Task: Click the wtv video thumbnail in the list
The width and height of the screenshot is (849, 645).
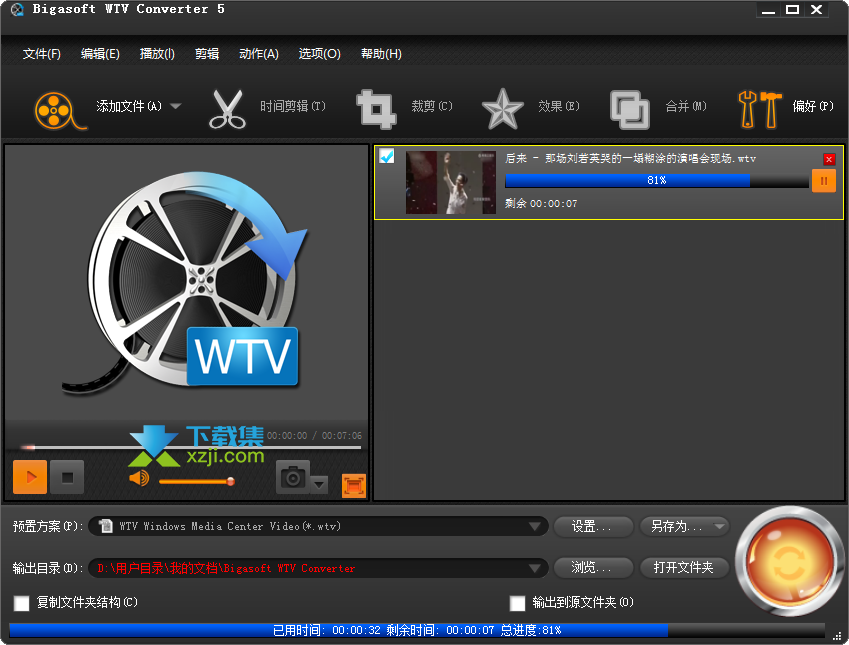Action: (x=451, y=182)
